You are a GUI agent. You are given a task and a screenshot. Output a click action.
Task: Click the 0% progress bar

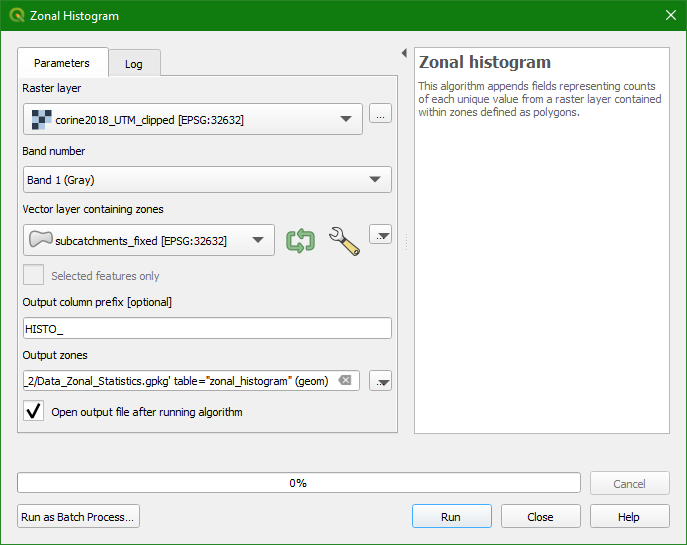[298, 483]
